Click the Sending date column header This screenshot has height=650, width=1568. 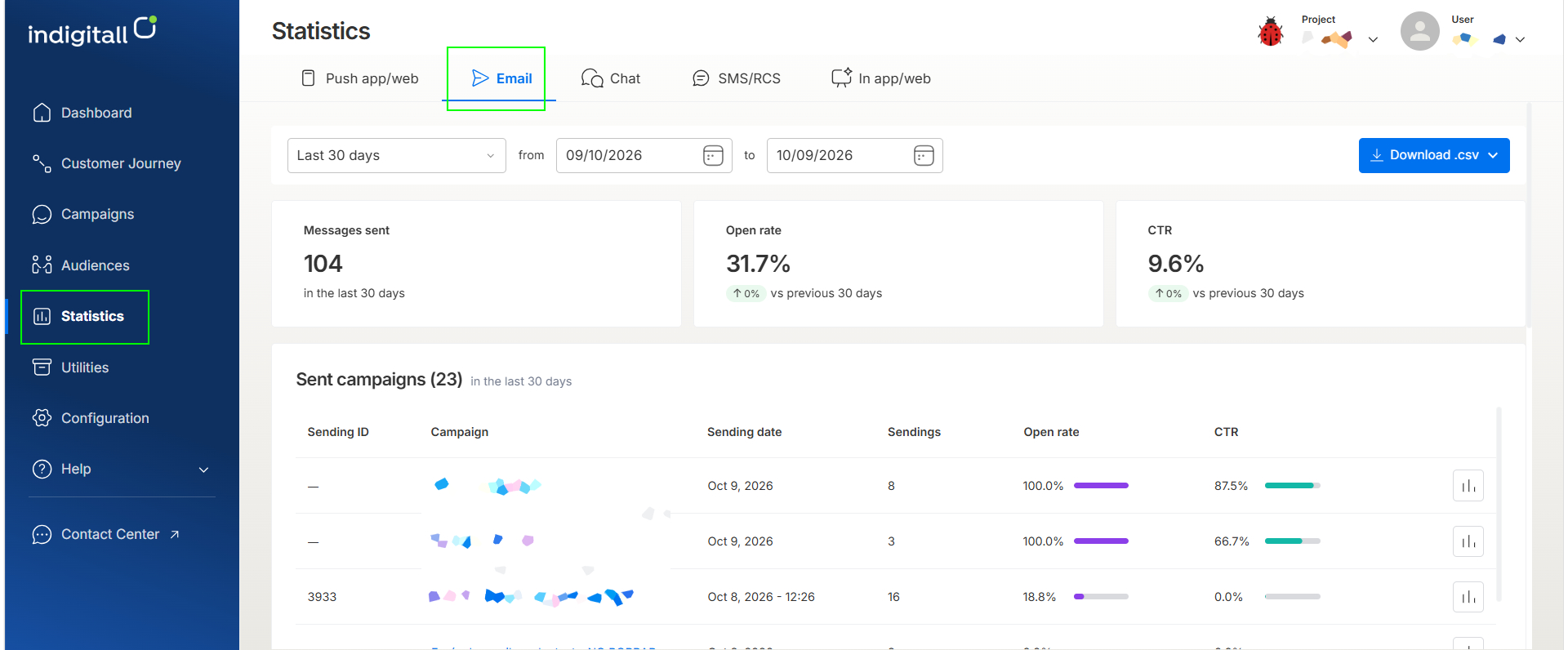pos(744,432)
